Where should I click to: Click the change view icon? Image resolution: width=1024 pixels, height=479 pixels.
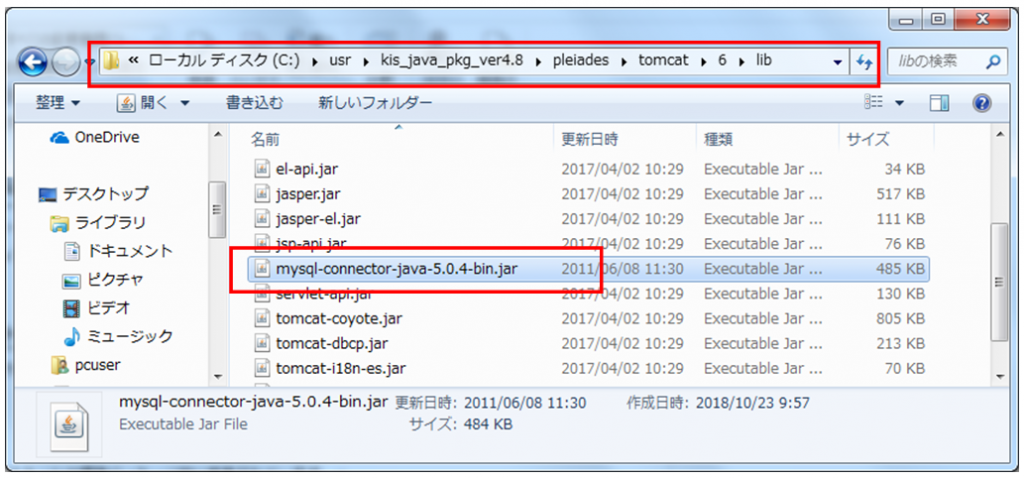tap(874, 103)
